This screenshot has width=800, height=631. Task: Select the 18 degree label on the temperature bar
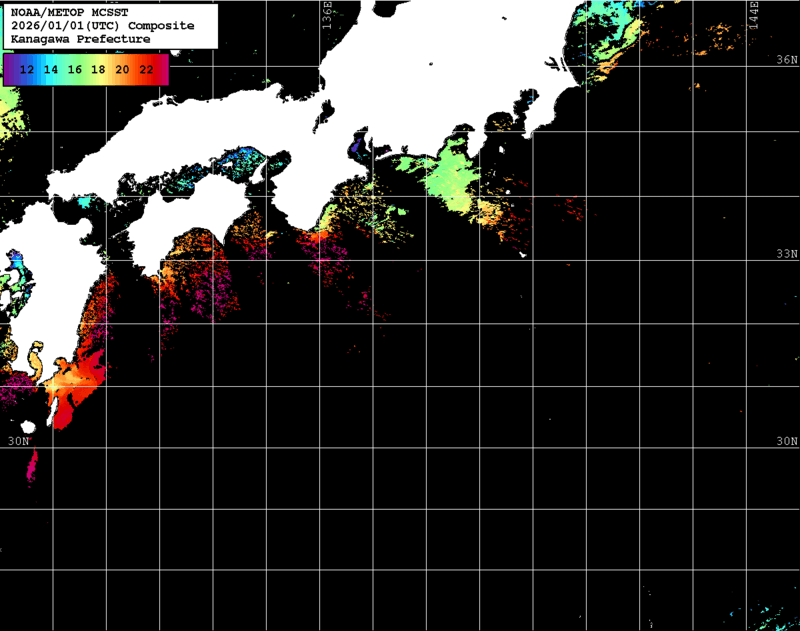97,71
